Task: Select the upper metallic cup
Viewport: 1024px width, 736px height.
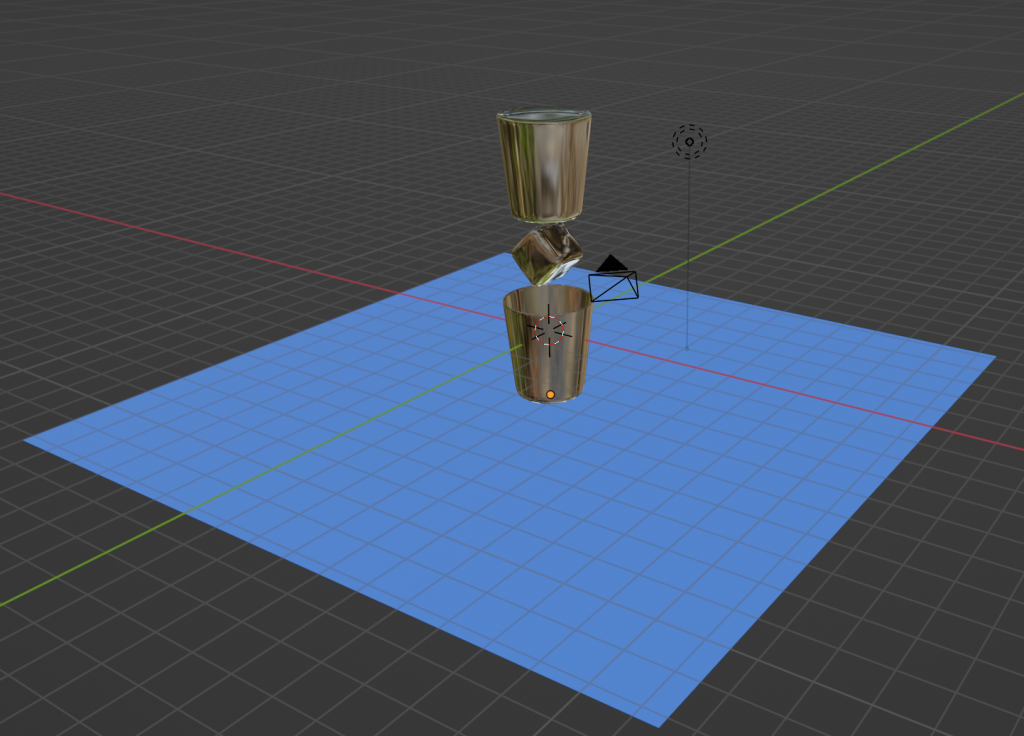Action: click(542, 170)
